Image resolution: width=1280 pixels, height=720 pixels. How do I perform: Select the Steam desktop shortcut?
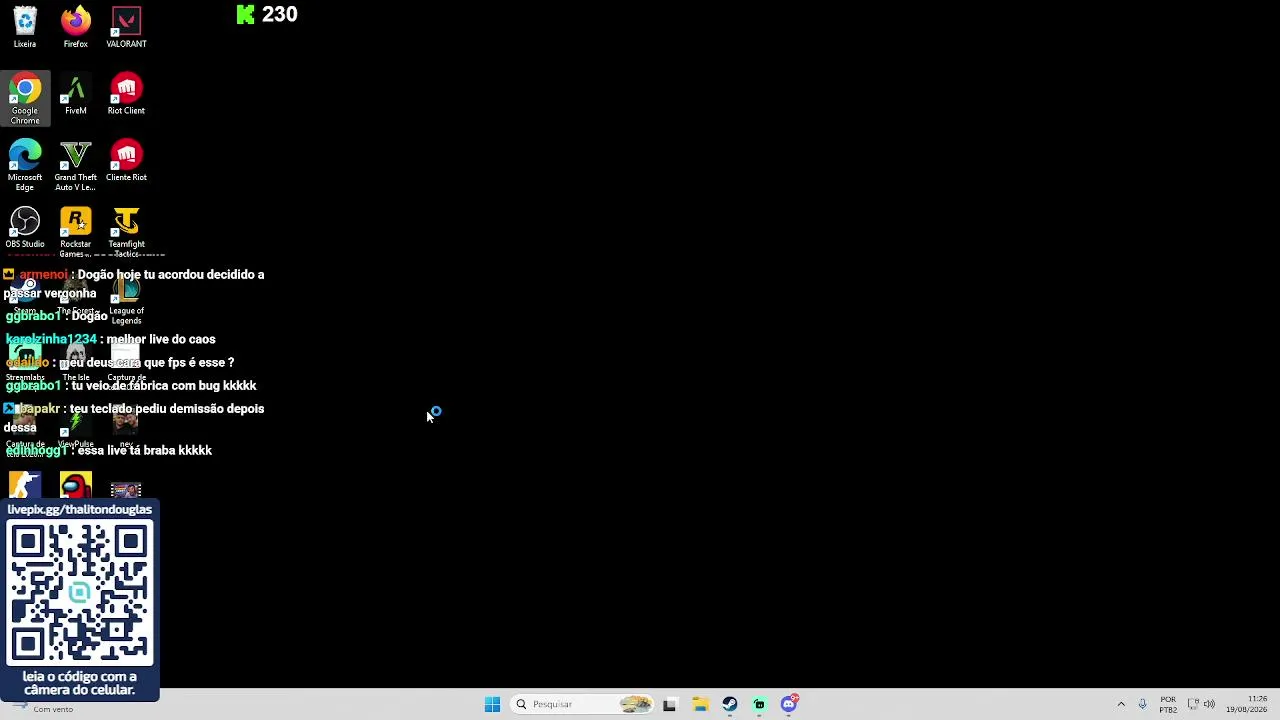25,297
